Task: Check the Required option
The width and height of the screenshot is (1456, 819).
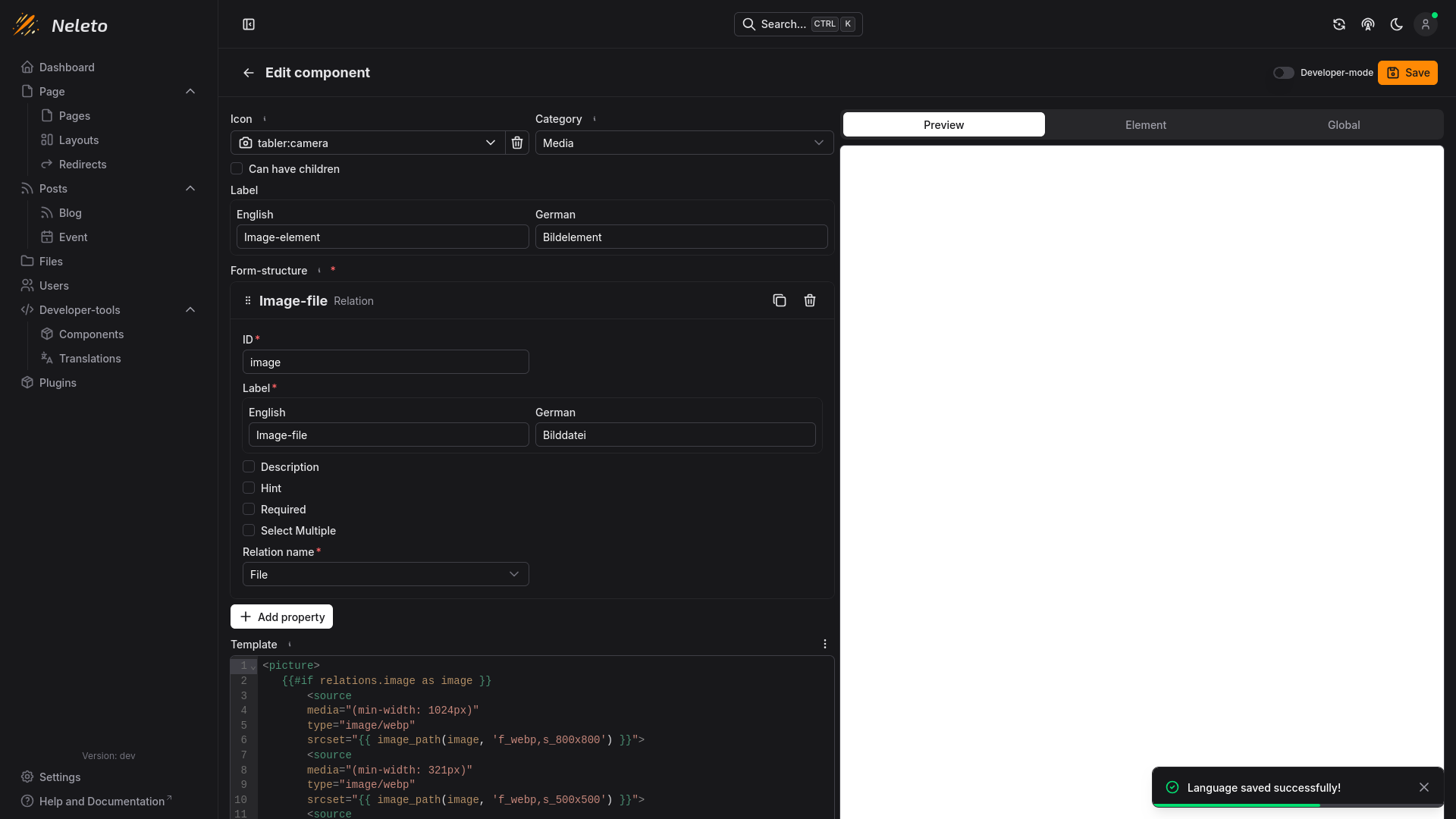Action: click(249, 509)
